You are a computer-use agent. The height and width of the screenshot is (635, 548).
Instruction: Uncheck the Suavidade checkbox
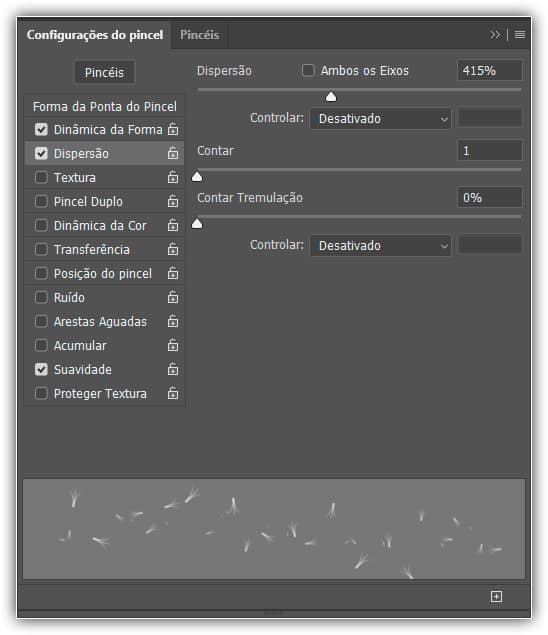pos(41,369)
